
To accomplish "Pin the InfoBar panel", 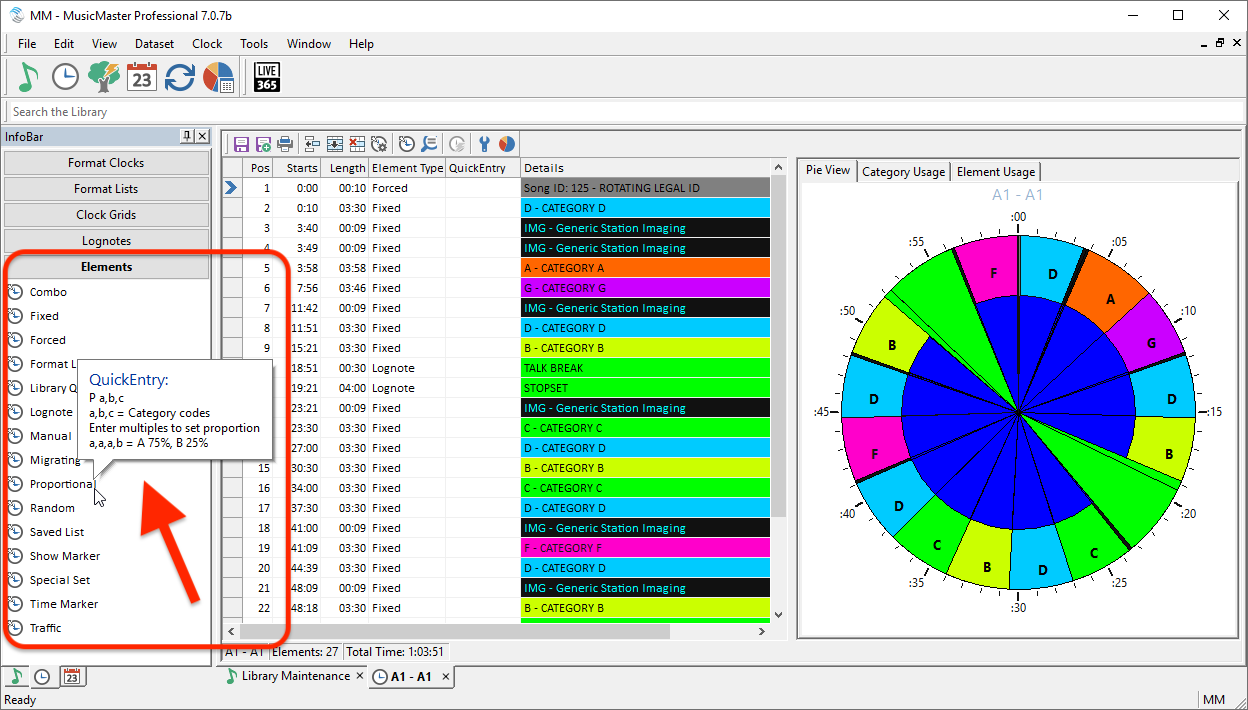I will click(186, 136).
